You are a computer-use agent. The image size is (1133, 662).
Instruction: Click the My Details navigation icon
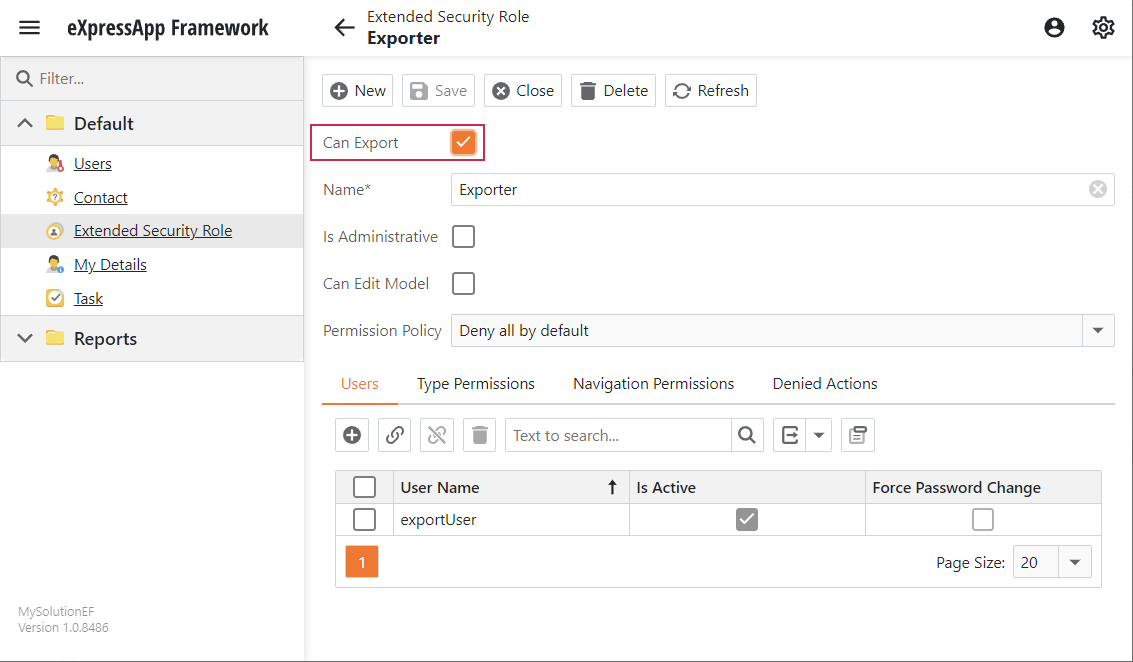point(55,265)
